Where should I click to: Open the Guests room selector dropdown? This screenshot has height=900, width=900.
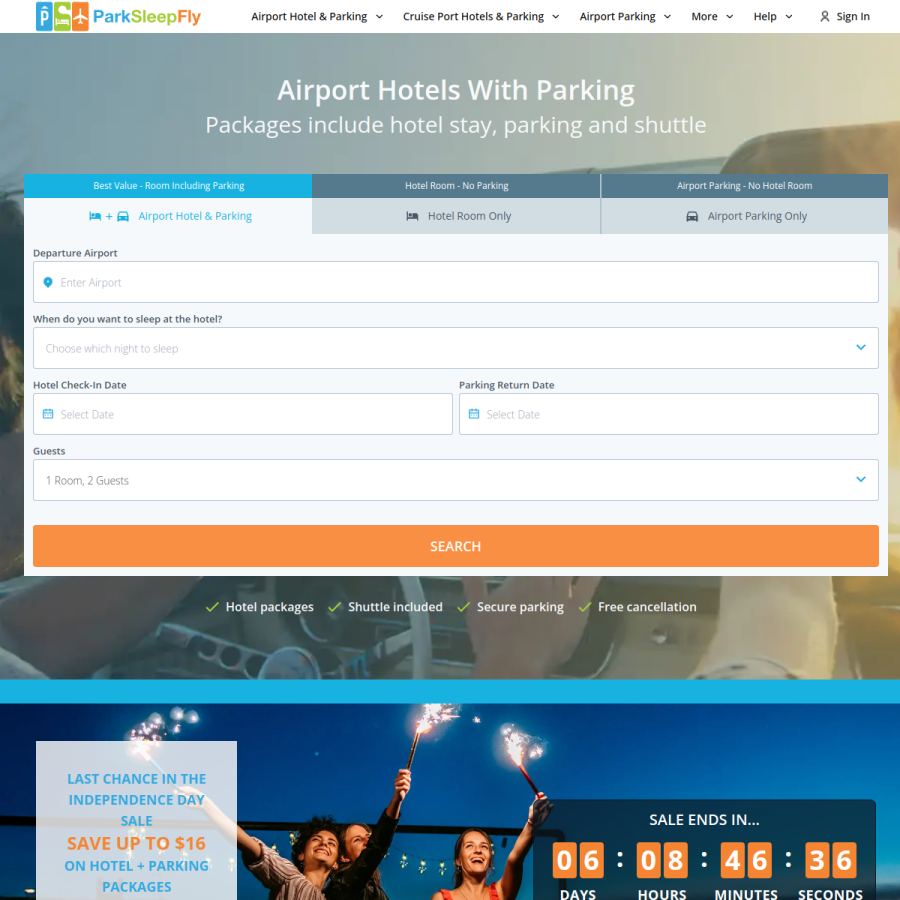[456, 480]
